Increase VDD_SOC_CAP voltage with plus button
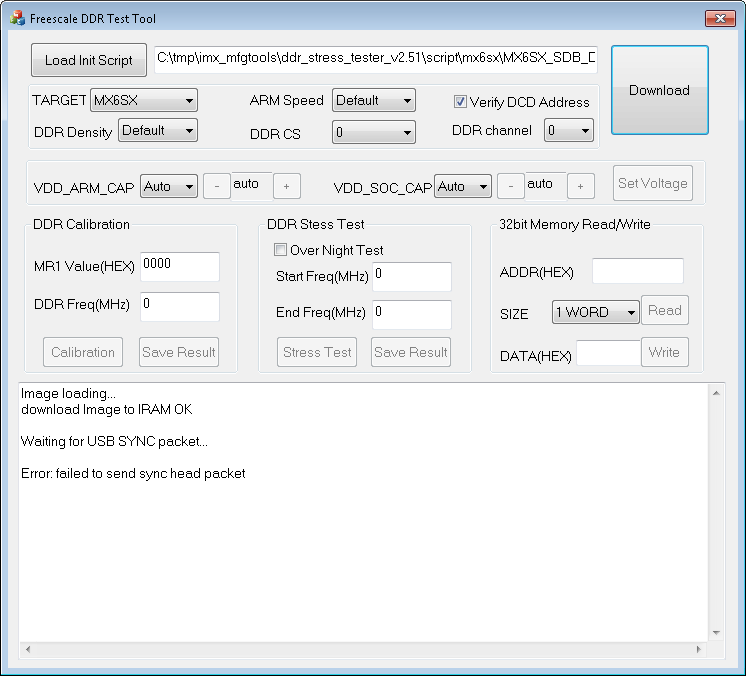This screenshot has height=676, width=746. pos(580,186)
